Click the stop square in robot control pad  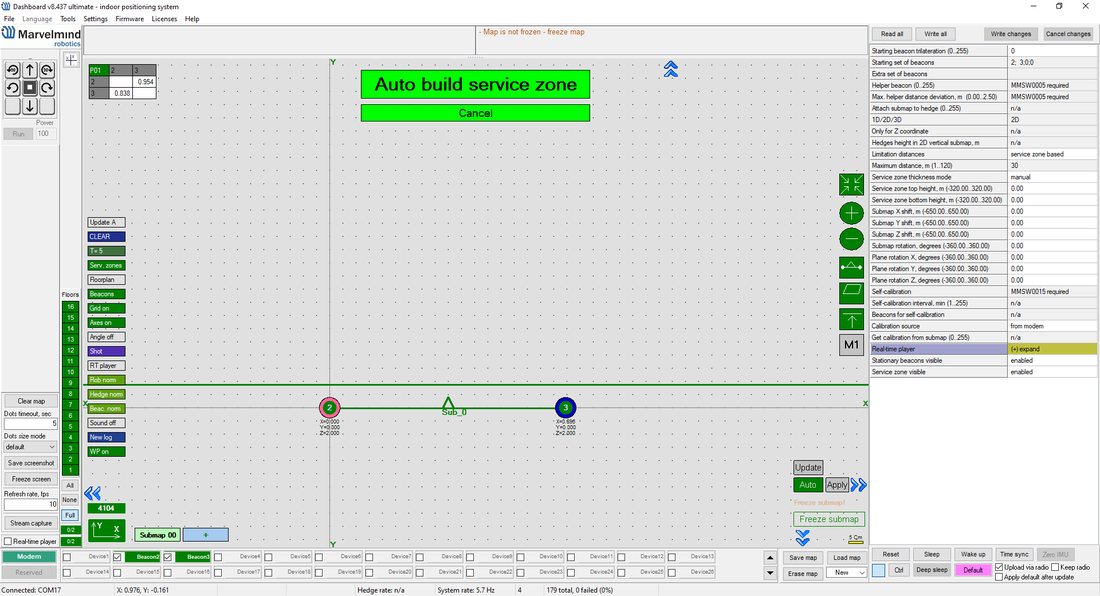29,88
